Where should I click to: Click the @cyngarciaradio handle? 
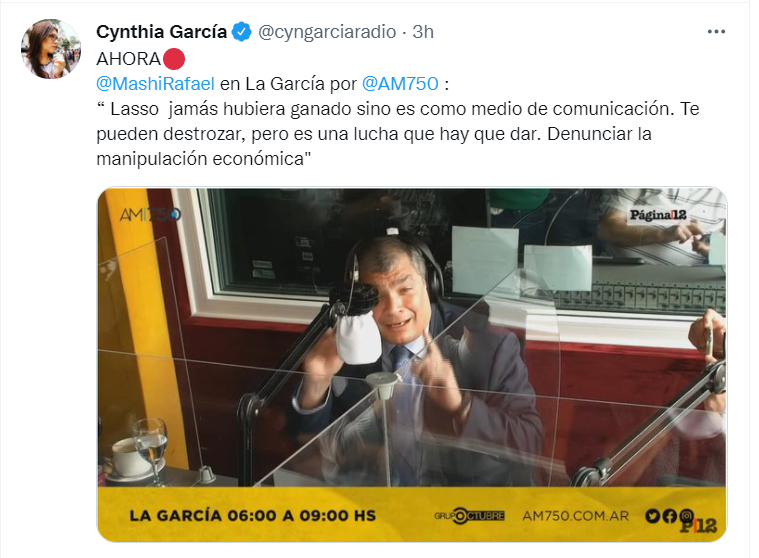[x=327, y=32]
